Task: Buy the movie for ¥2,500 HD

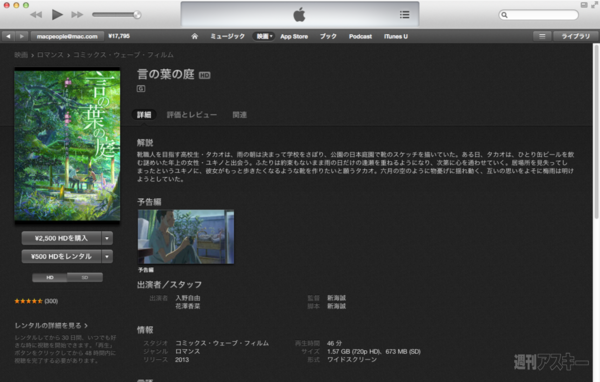Action: (61, 238)
